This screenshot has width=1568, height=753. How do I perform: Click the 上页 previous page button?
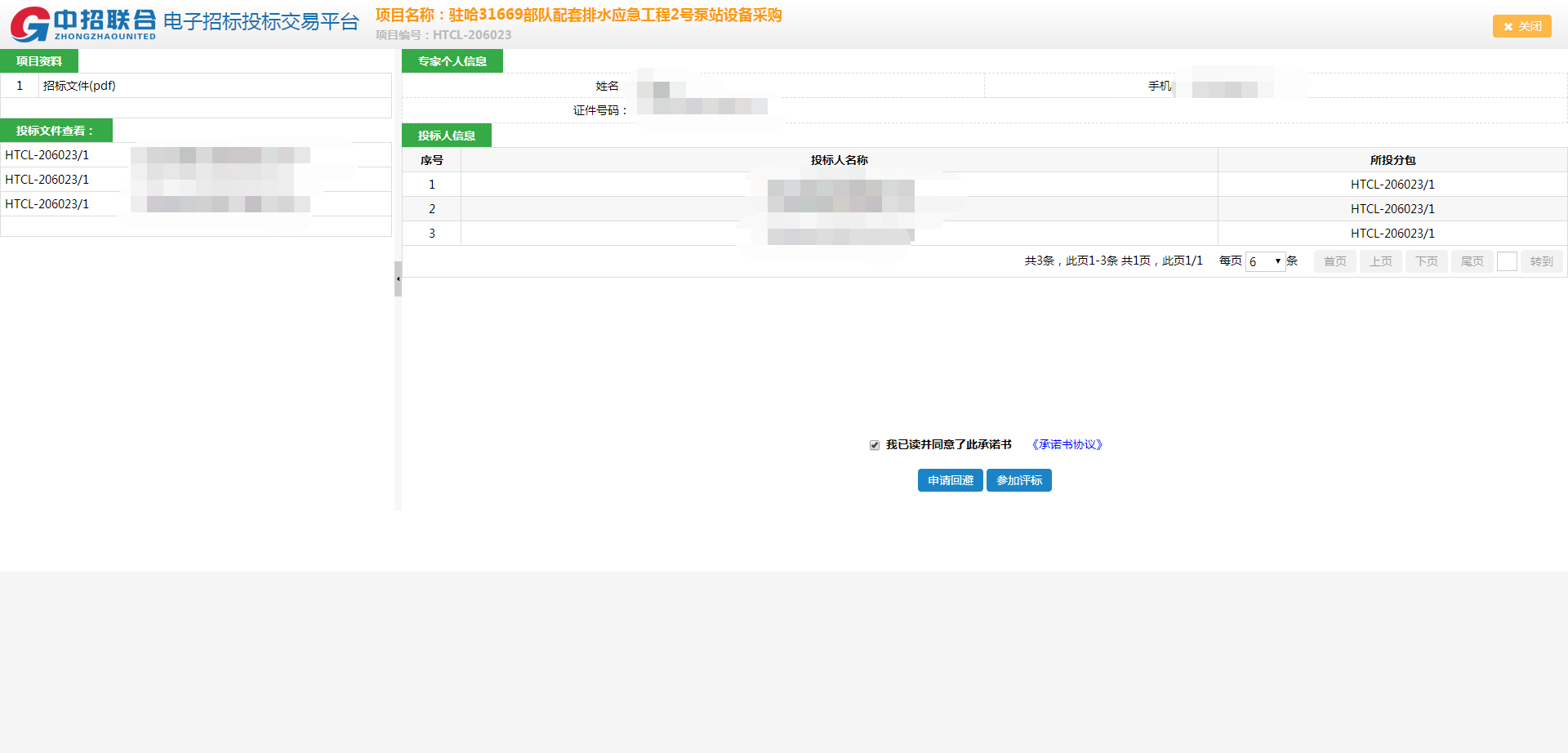pos(1380,261)
